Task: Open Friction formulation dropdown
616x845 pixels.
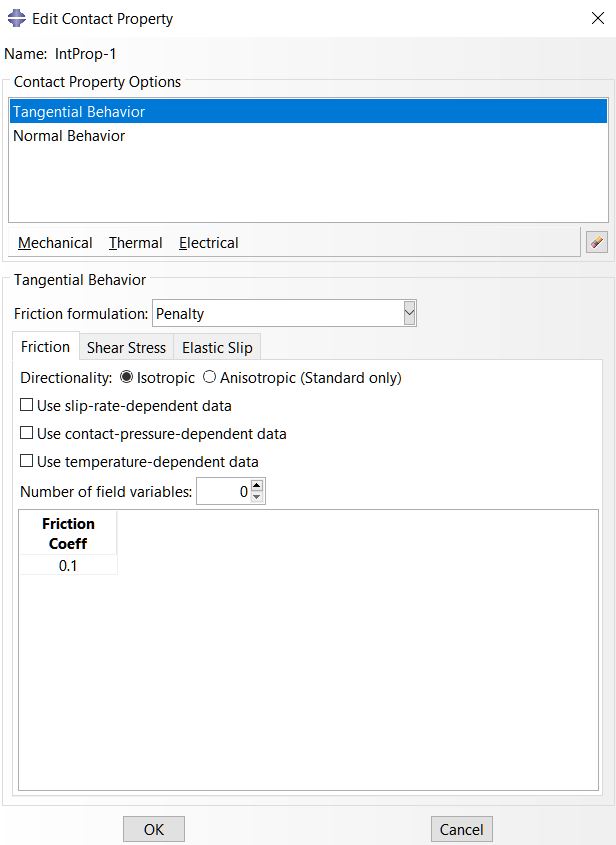Action: 408,314
